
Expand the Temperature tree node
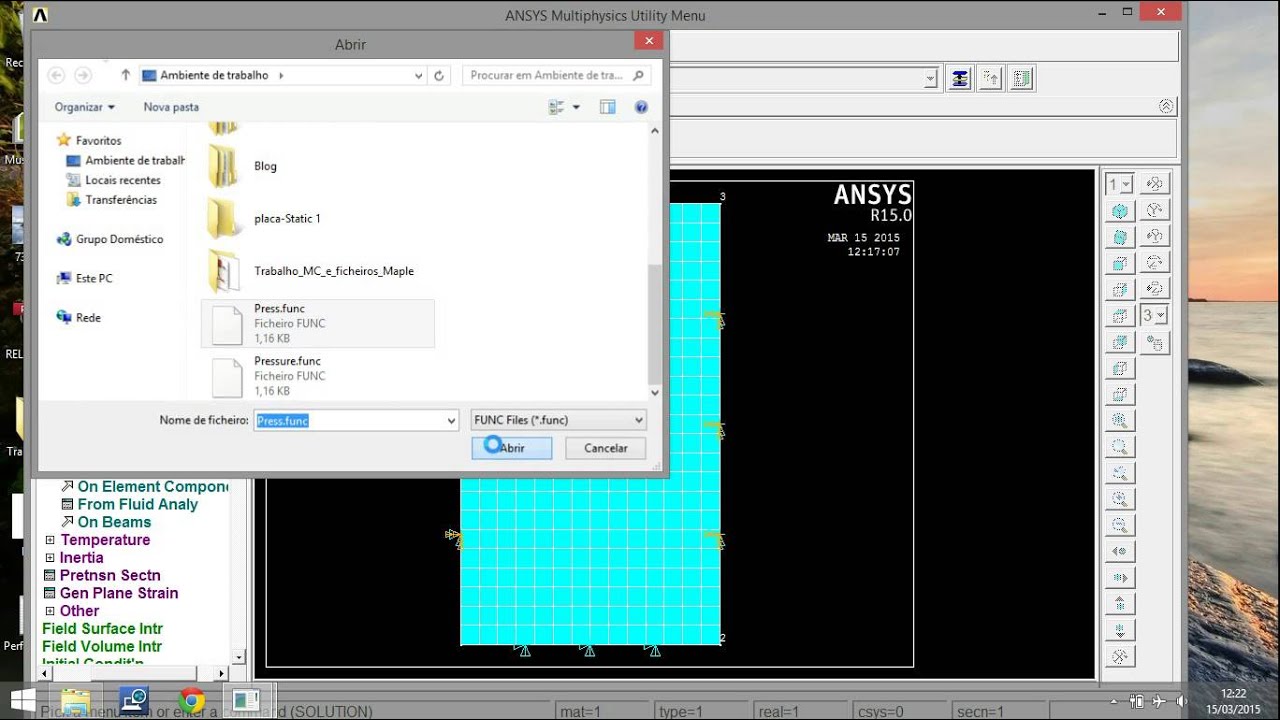(50, 540)
